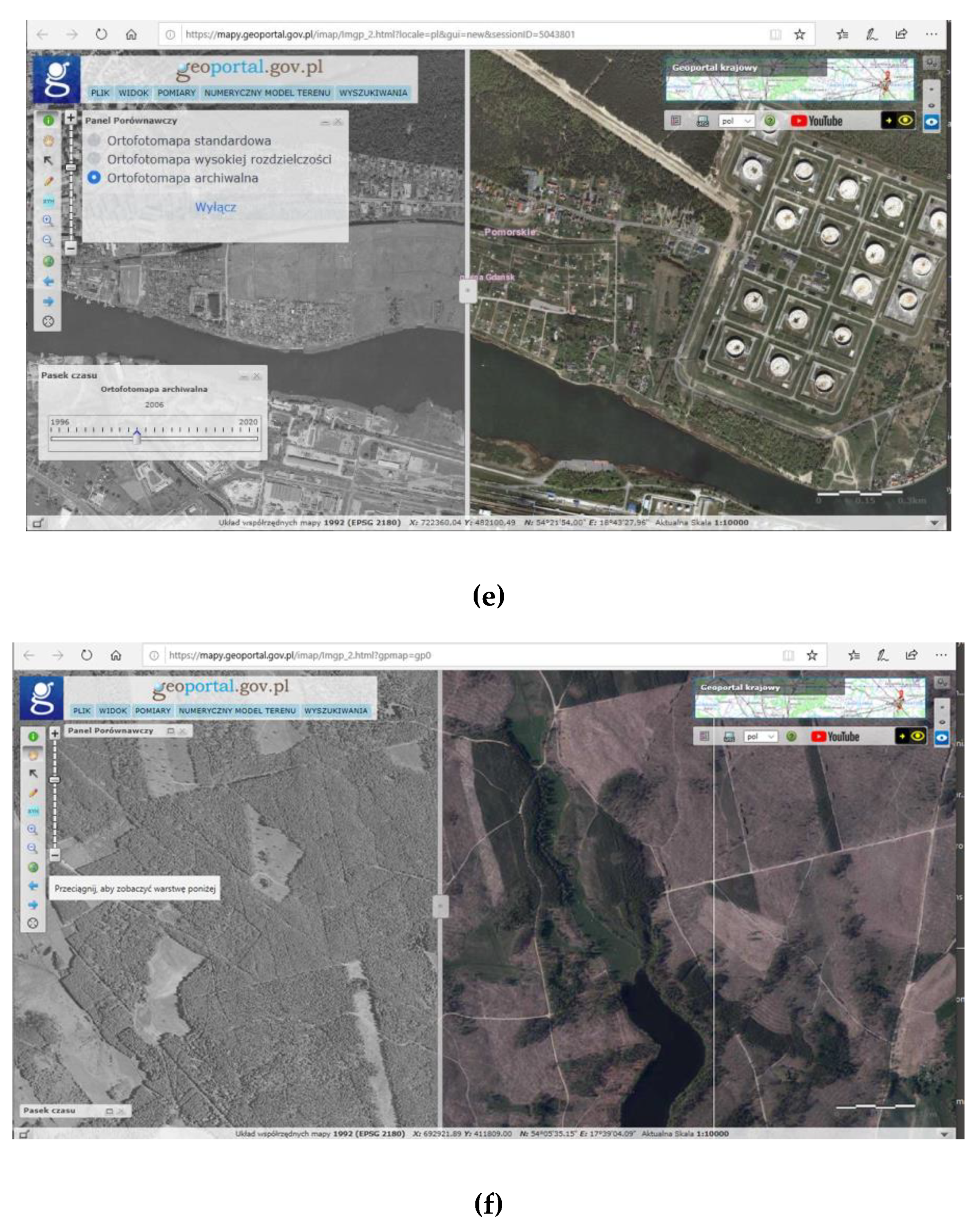Select the map information tool

click(49, 121)
